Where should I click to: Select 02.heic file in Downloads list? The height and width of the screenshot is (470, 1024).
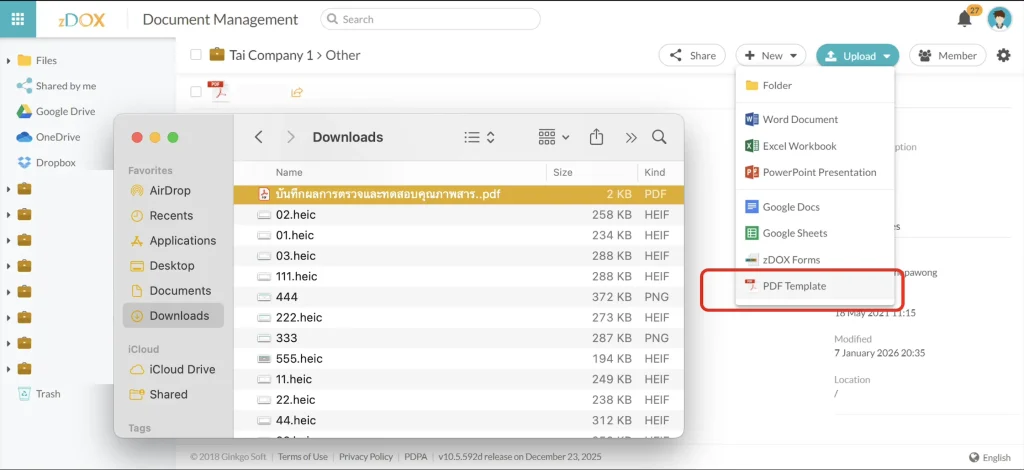(x=295, y=215)
